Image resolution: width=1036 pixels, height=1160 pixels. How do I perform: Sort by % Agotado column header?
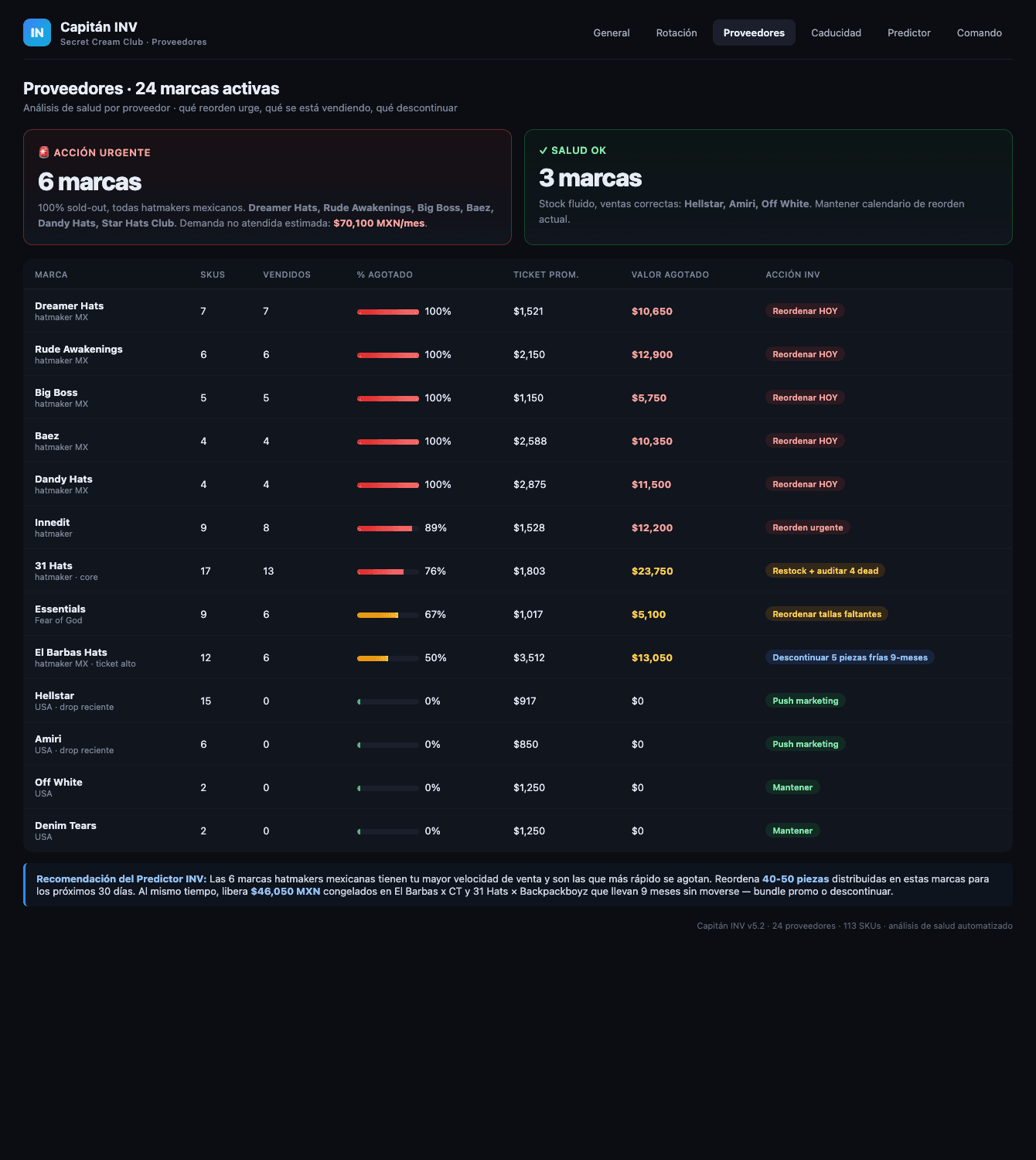tap(385, 275)
